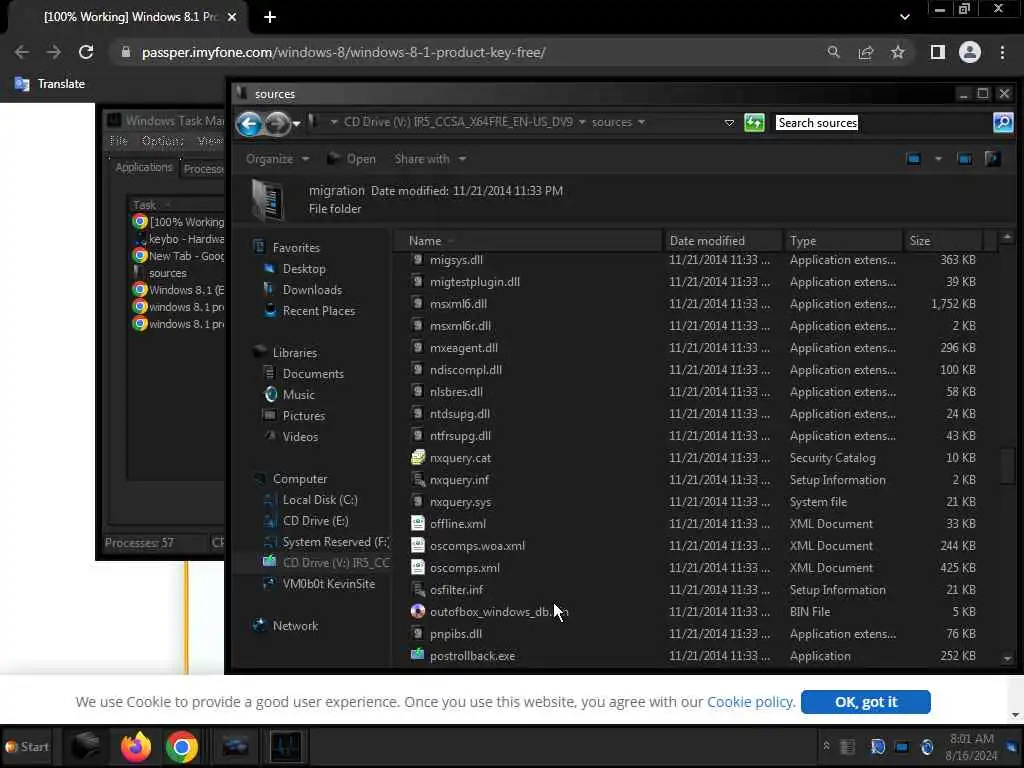Toggle the preview pane icon
This screenshot has width=1024, height=768.
pyautogui.click(x=964, y=159)
